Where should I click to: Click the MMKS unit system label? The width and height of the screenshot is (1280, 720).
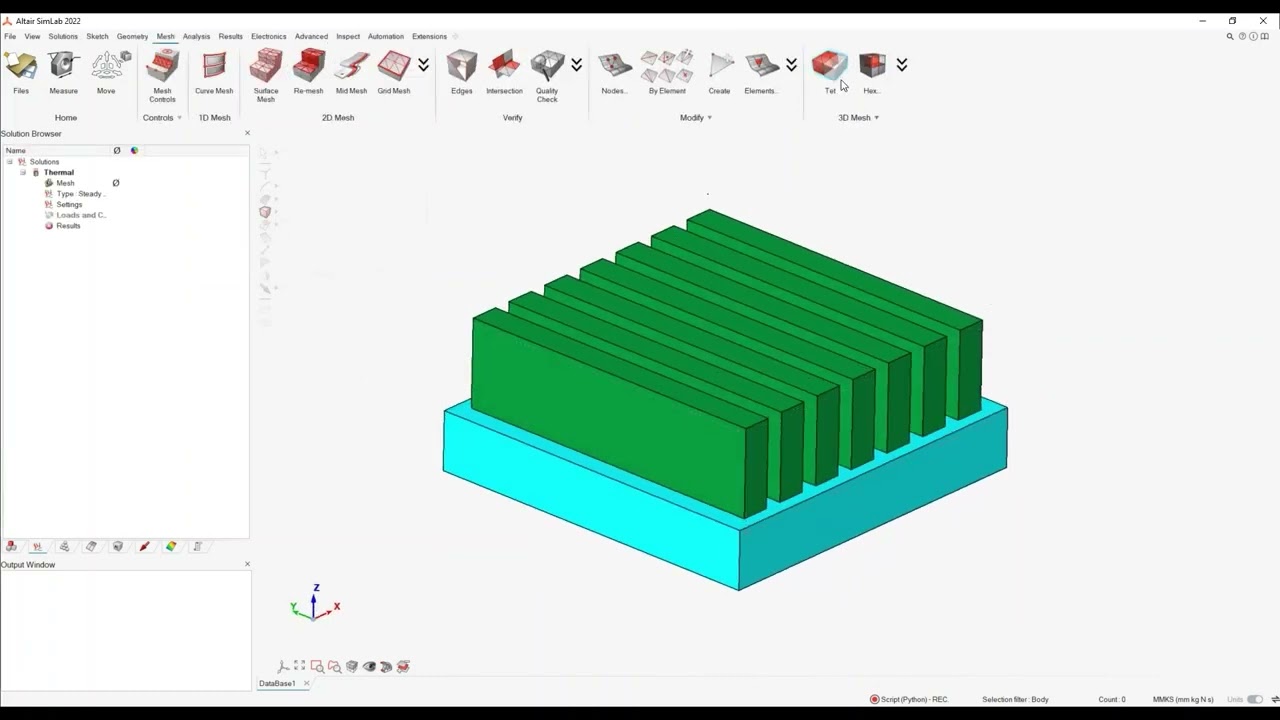click(x=1183, y=699)
